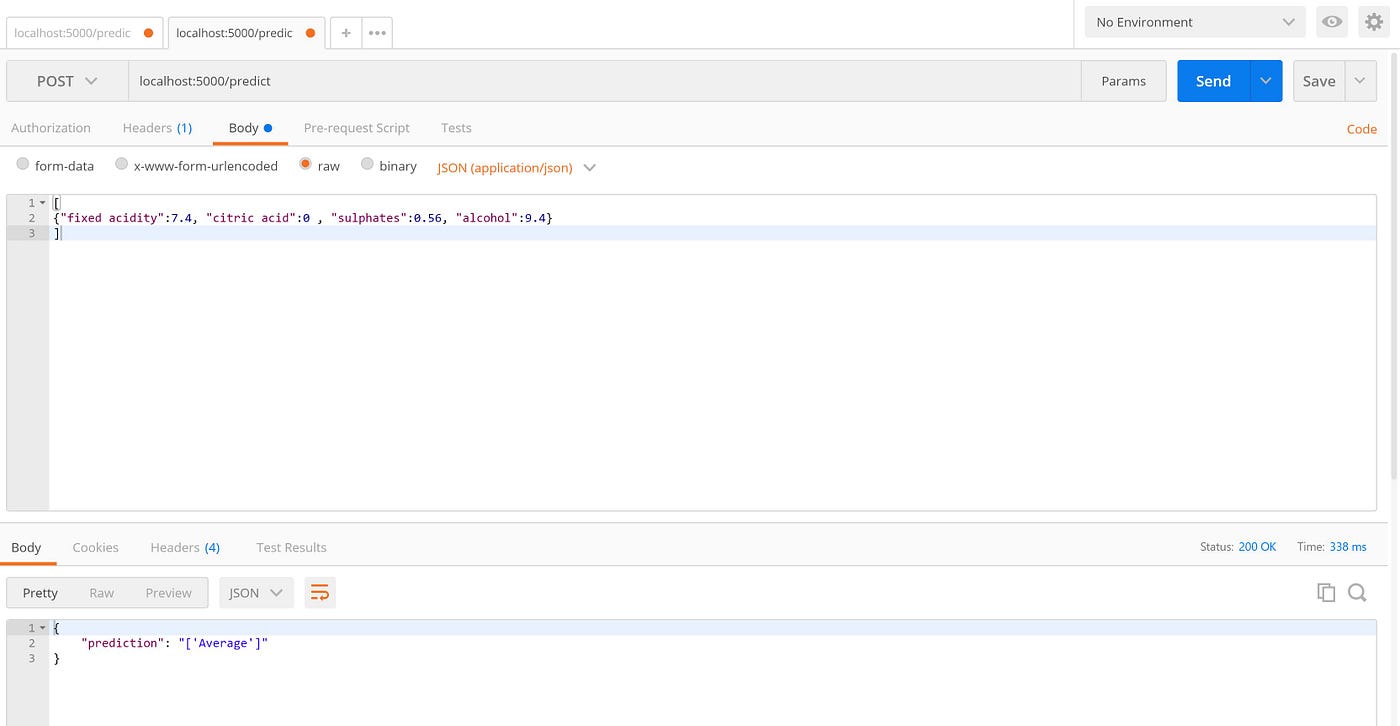The width and height of the screenshot is (1400, 726).
Task: Open the No Environment dropdown
Action: [1194, 21]
